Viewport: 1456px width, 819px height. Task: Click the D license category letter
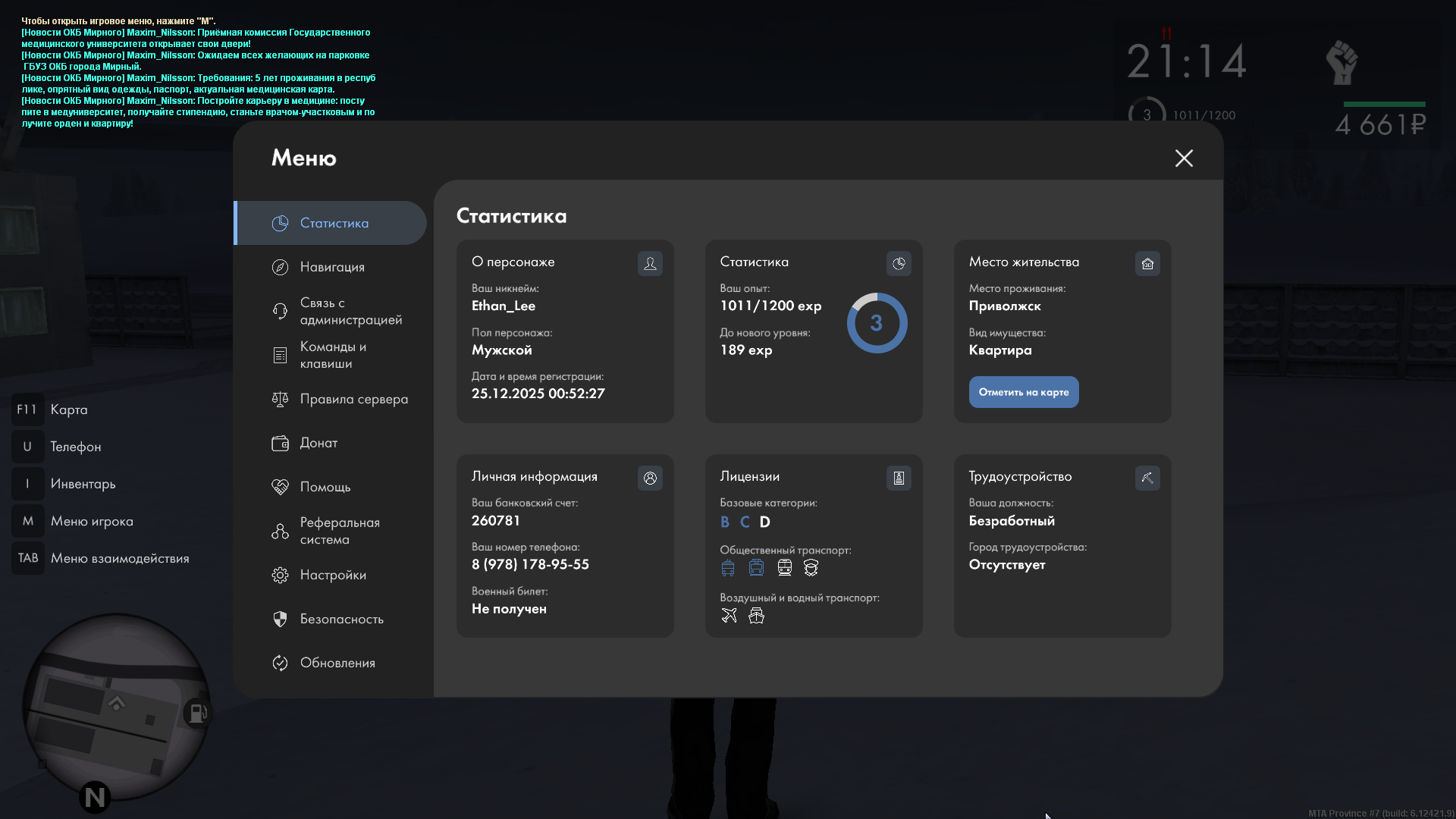(764, 522)
